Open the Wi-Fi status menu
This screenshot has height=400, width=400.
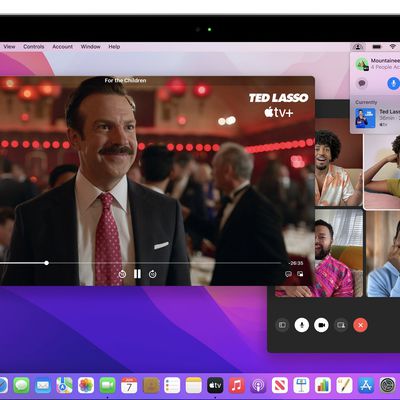[x=393, y=47]
